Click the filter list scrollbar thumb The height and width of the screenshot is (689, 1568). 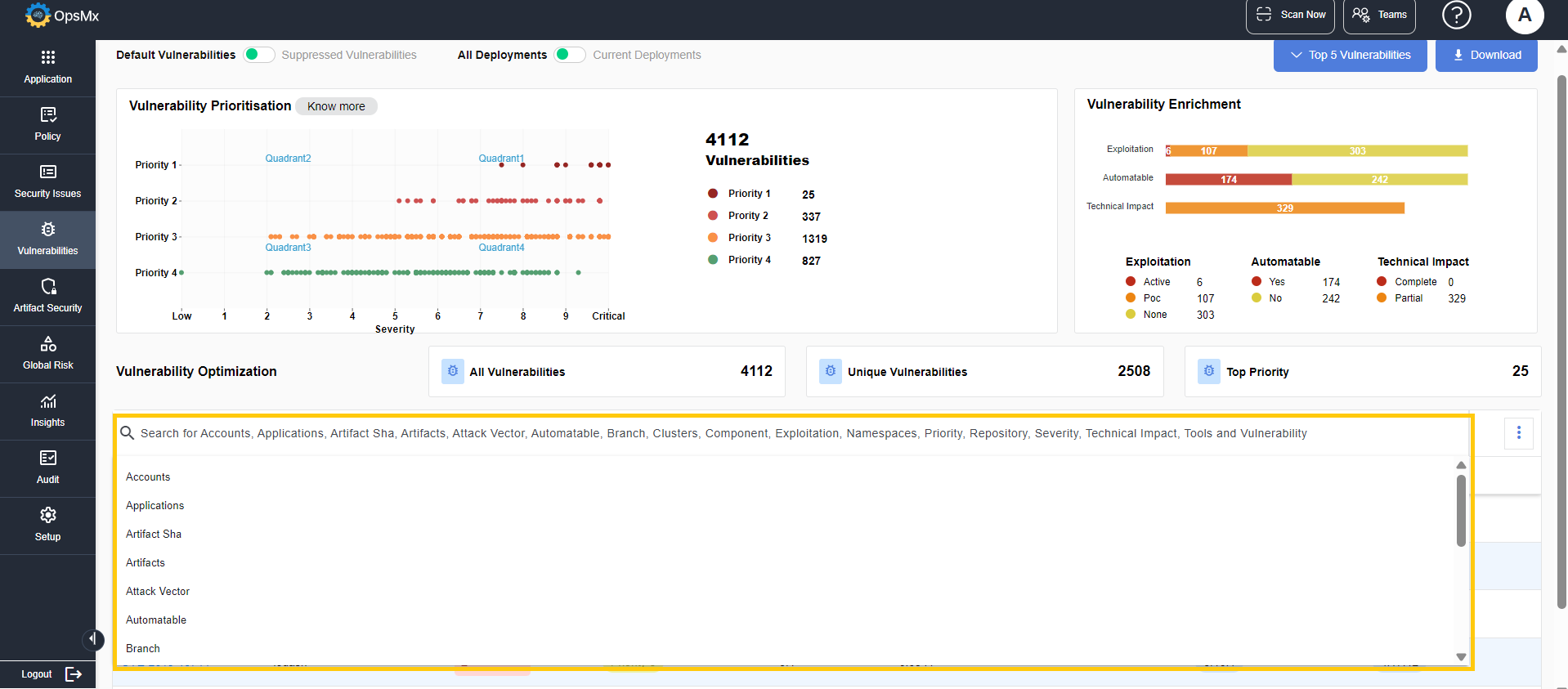point(1461,511)
